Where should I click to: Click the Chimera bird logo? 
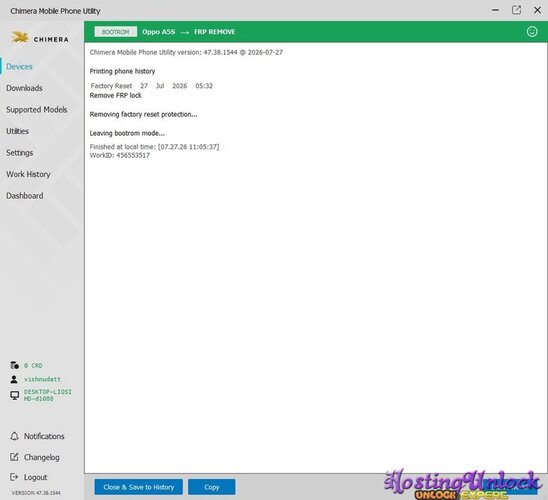click(x=20, y=37)
